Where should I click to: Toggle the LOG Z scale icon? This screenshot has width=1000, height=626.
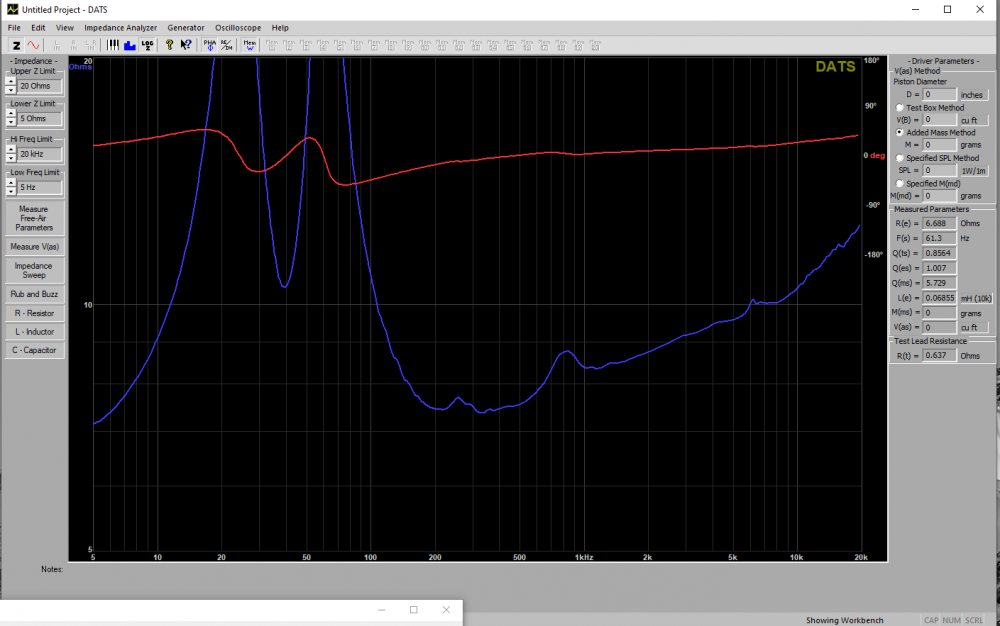point(148,45)
